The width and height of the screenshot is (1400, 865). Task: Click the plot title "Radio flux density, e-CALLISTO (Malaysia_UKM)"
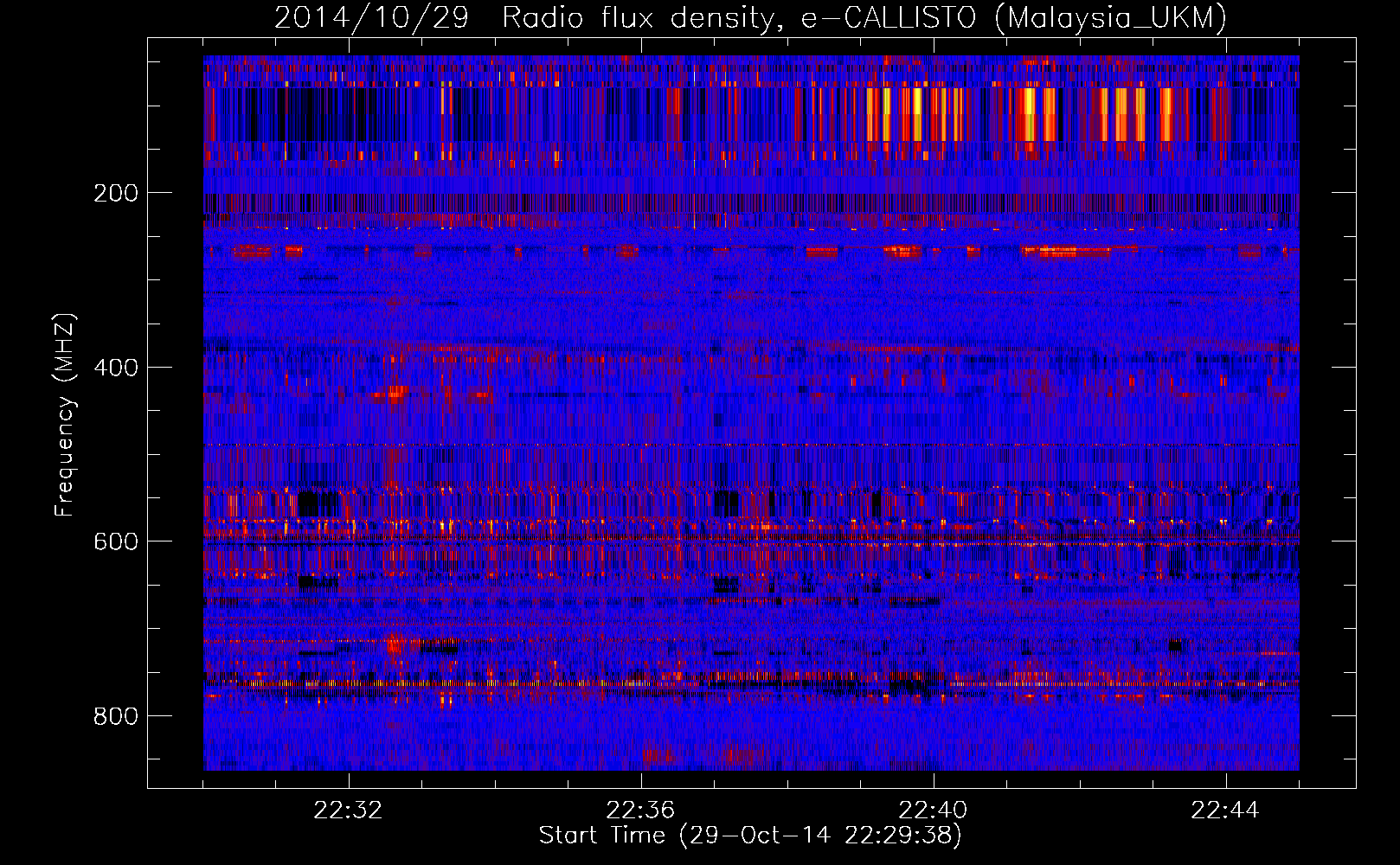864,18
